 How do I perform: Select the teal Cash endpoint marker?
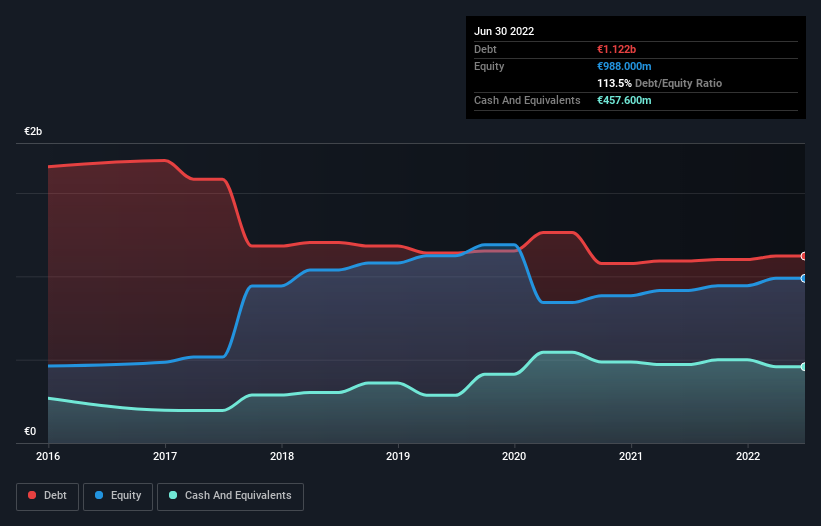tap(804, 367)
